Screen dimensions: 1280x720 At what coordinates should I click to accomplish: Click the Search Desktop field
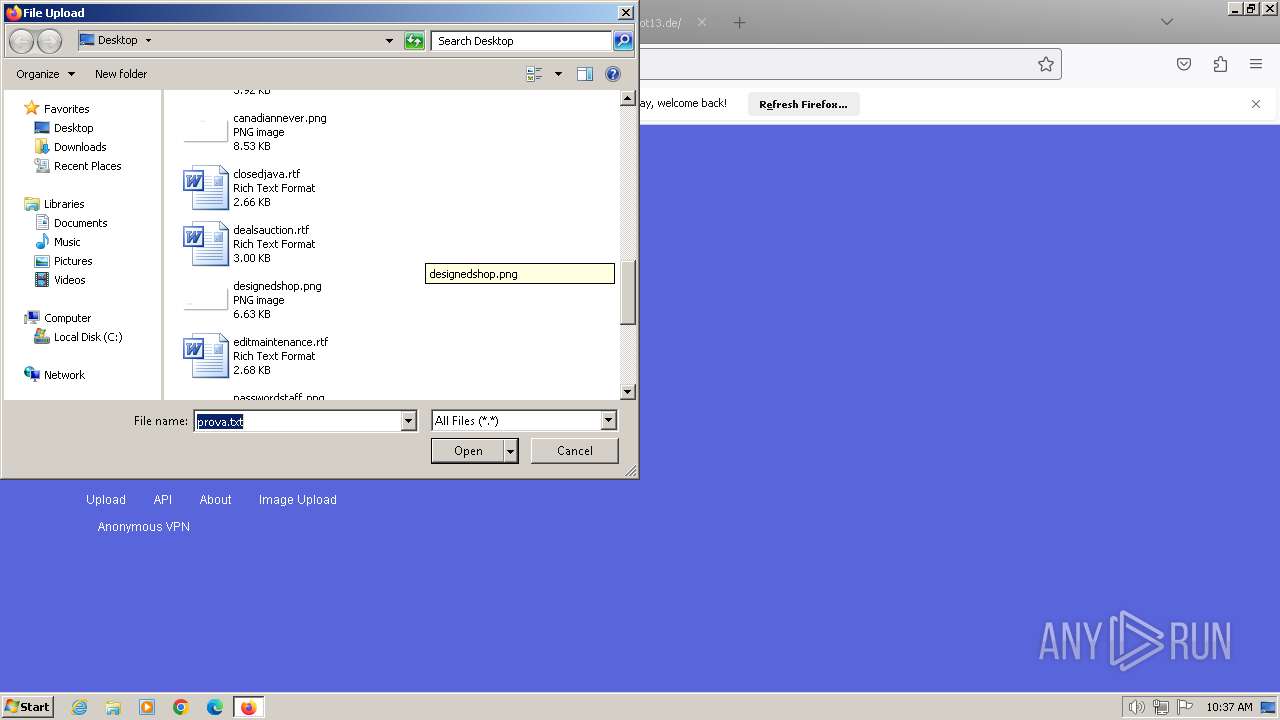[x=521, y=41]
